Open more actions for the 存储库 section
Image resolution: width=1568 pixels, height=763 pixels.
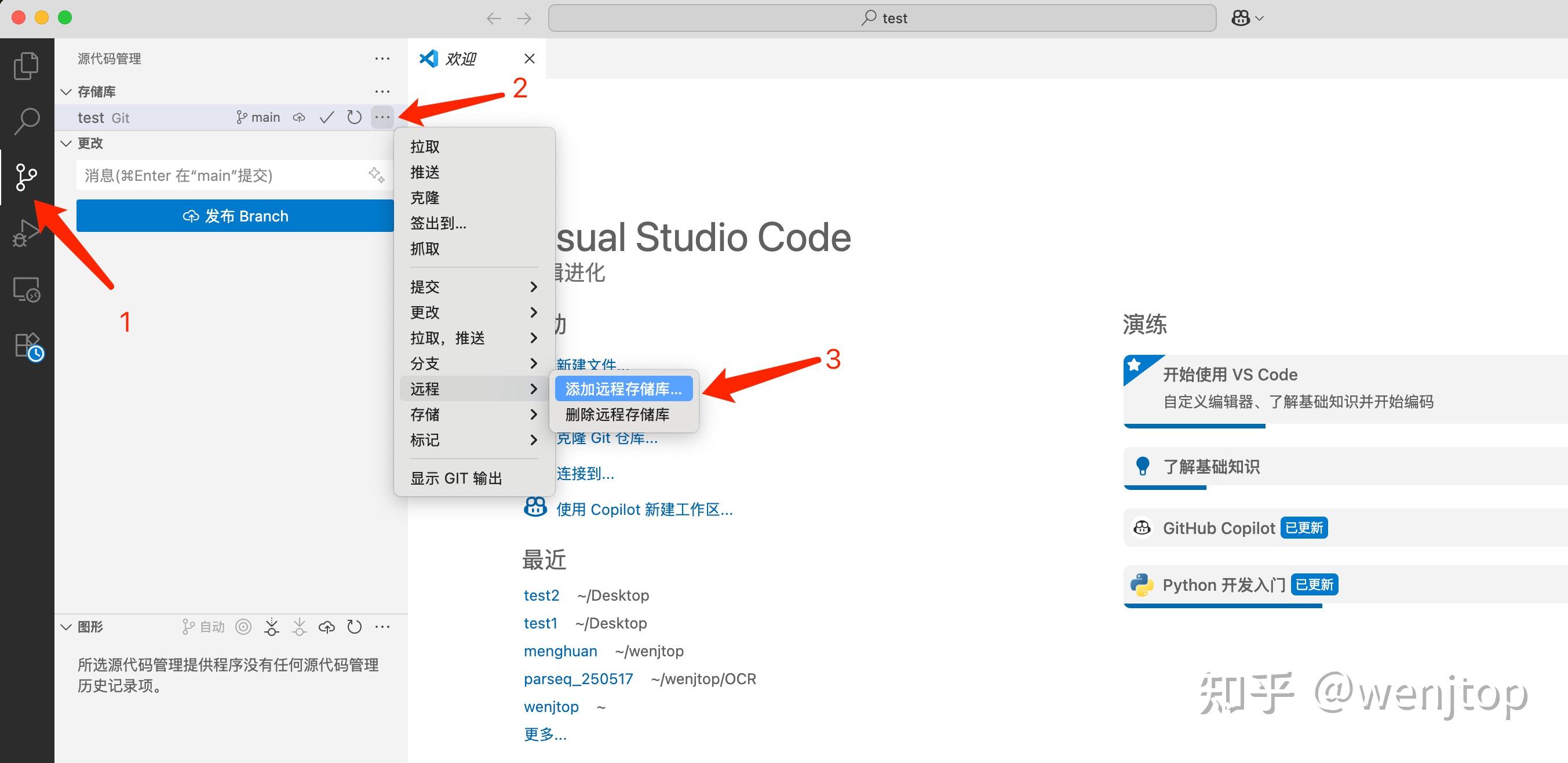[x=382, y=92]
